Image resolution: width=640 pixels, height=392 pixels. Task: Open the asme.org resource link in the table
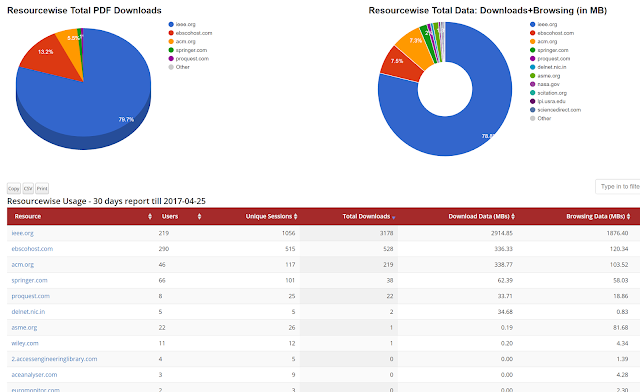(x=24, y=327)
